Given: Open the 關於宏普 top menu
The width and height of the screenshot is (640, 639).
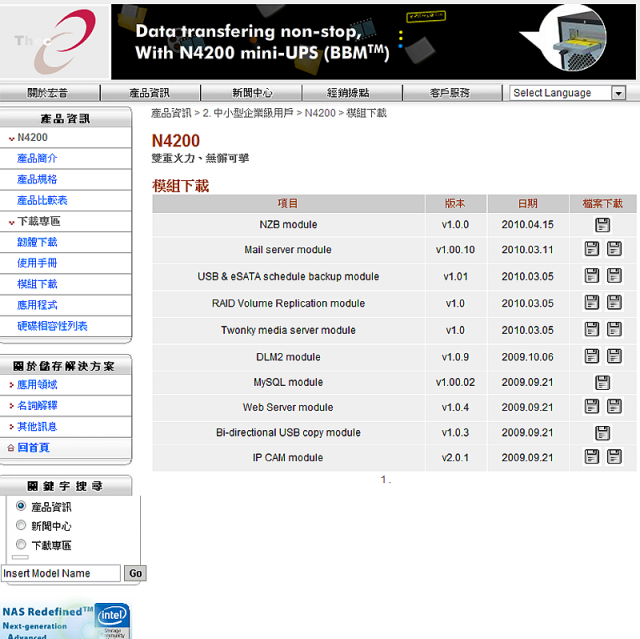Looking at the screenshot, I should [x=48, y=93].
